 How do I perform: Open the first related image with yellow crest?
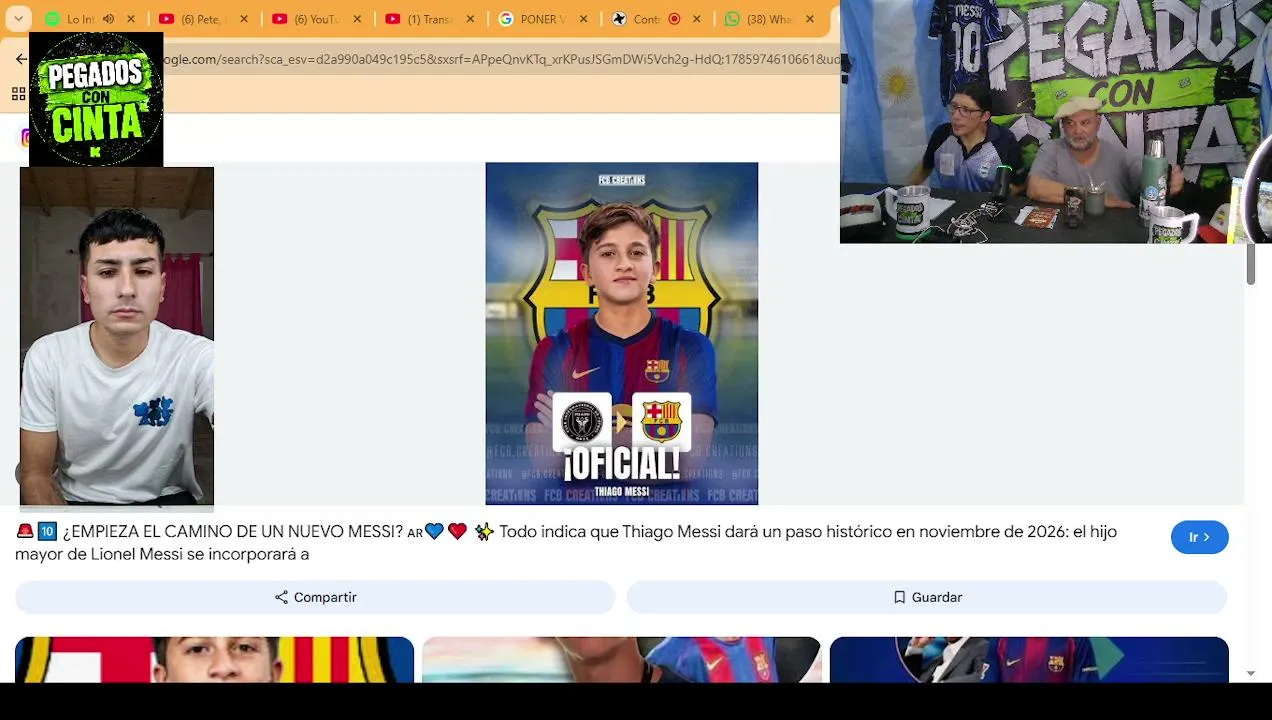point(214,660)
